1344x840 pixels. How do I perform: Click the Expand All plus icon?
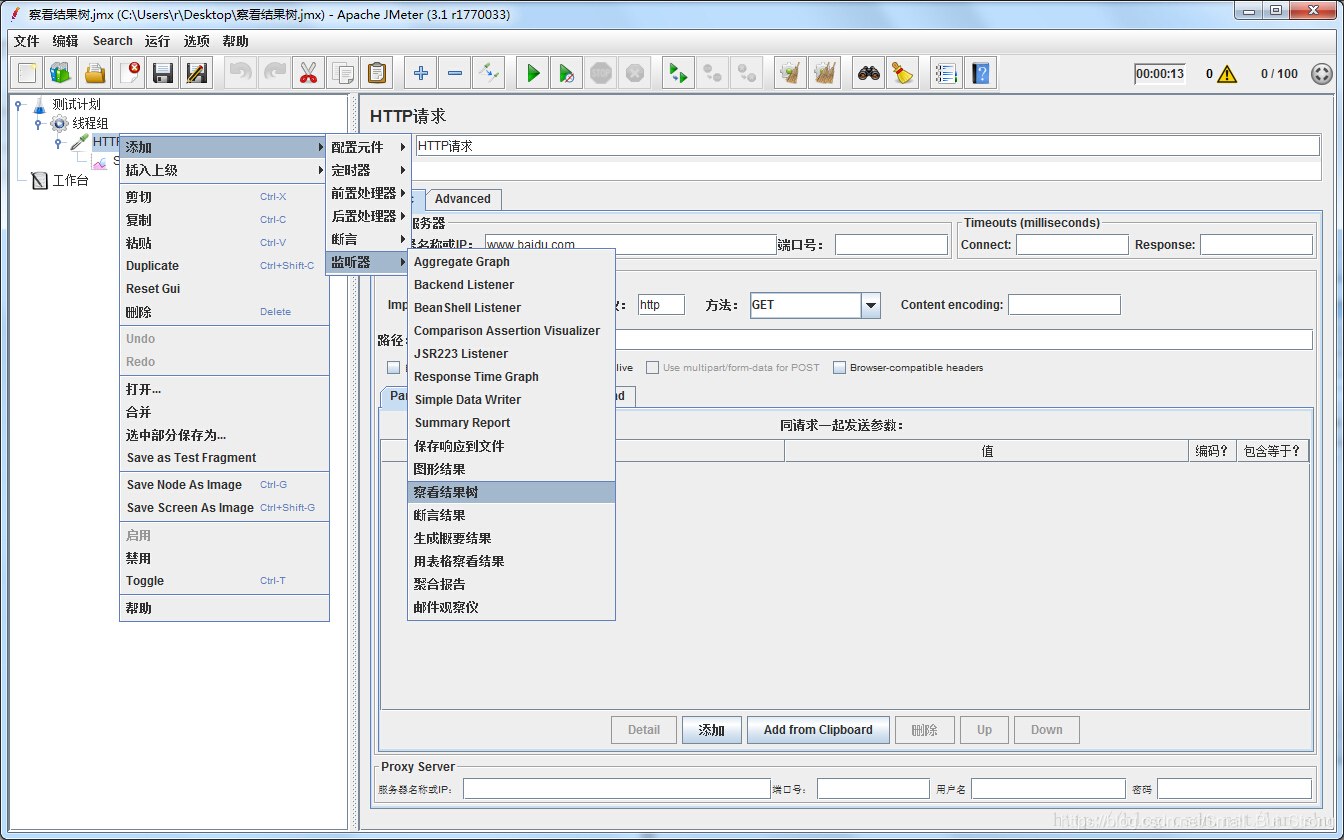[x=421, y=73]
